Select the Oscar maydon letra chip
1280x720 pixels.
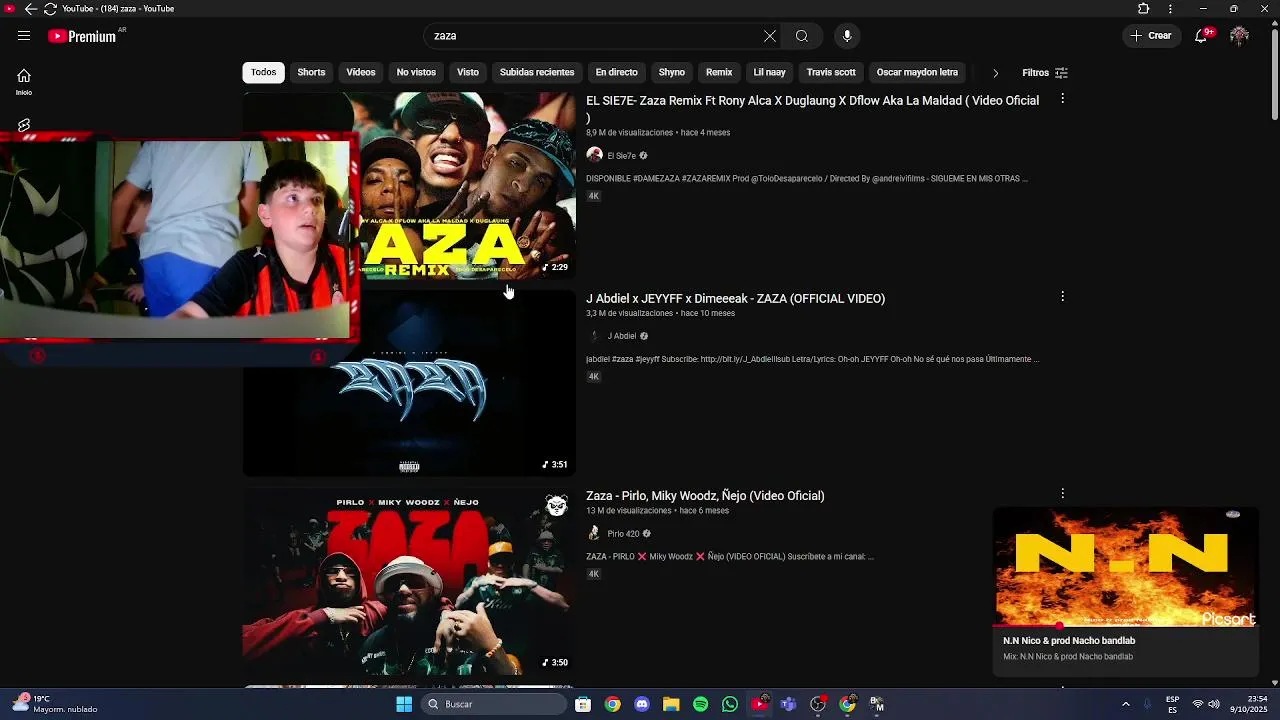[x=917, y=72]
